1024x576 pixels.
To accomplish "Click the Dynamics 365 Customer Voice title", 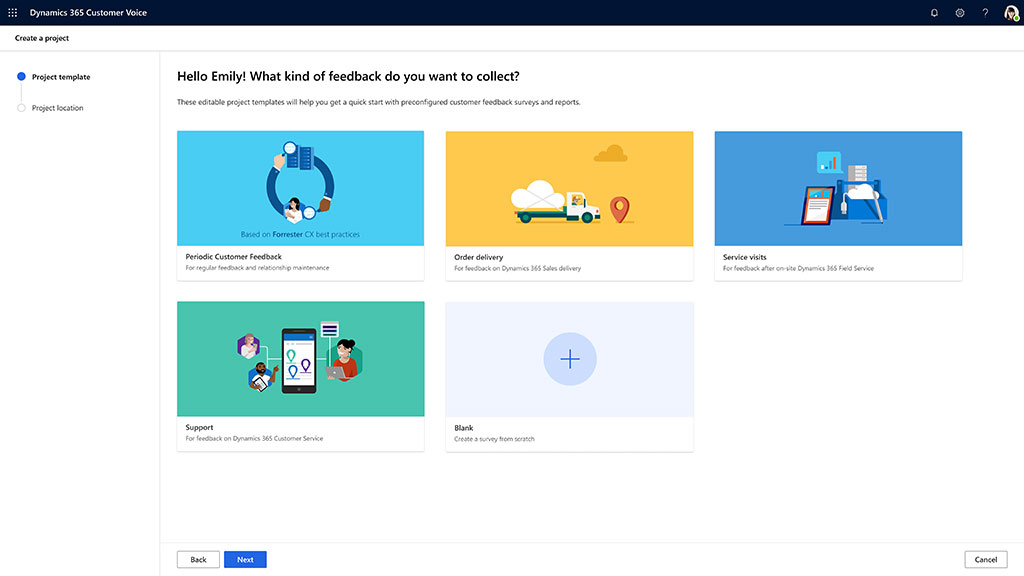I will [x=87, y=12].
